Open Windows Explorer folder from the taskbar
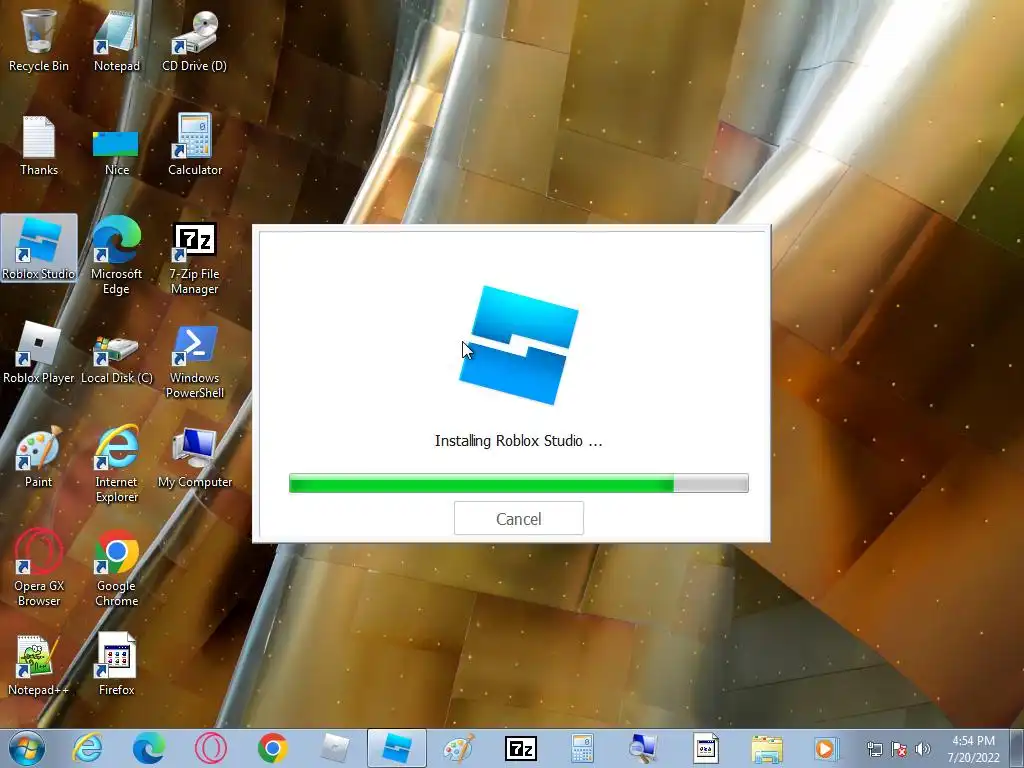The height and width of the screenshot is (768, 1024). tap(767, 749)
